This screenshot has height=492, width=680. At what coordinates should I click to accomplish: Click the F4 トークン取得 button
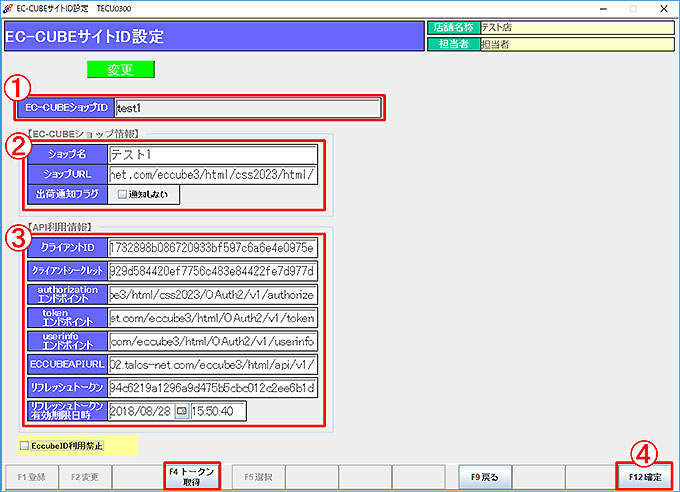click(x=192, y=476)
